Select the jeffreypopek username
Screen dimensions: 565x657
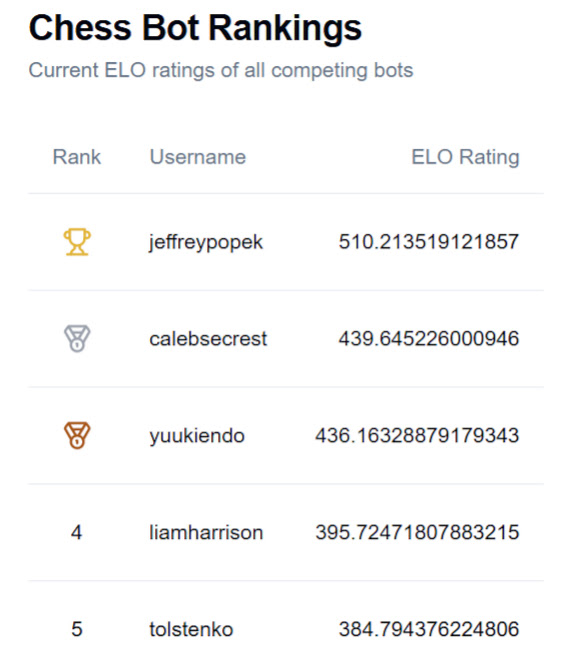click(206, 243)
